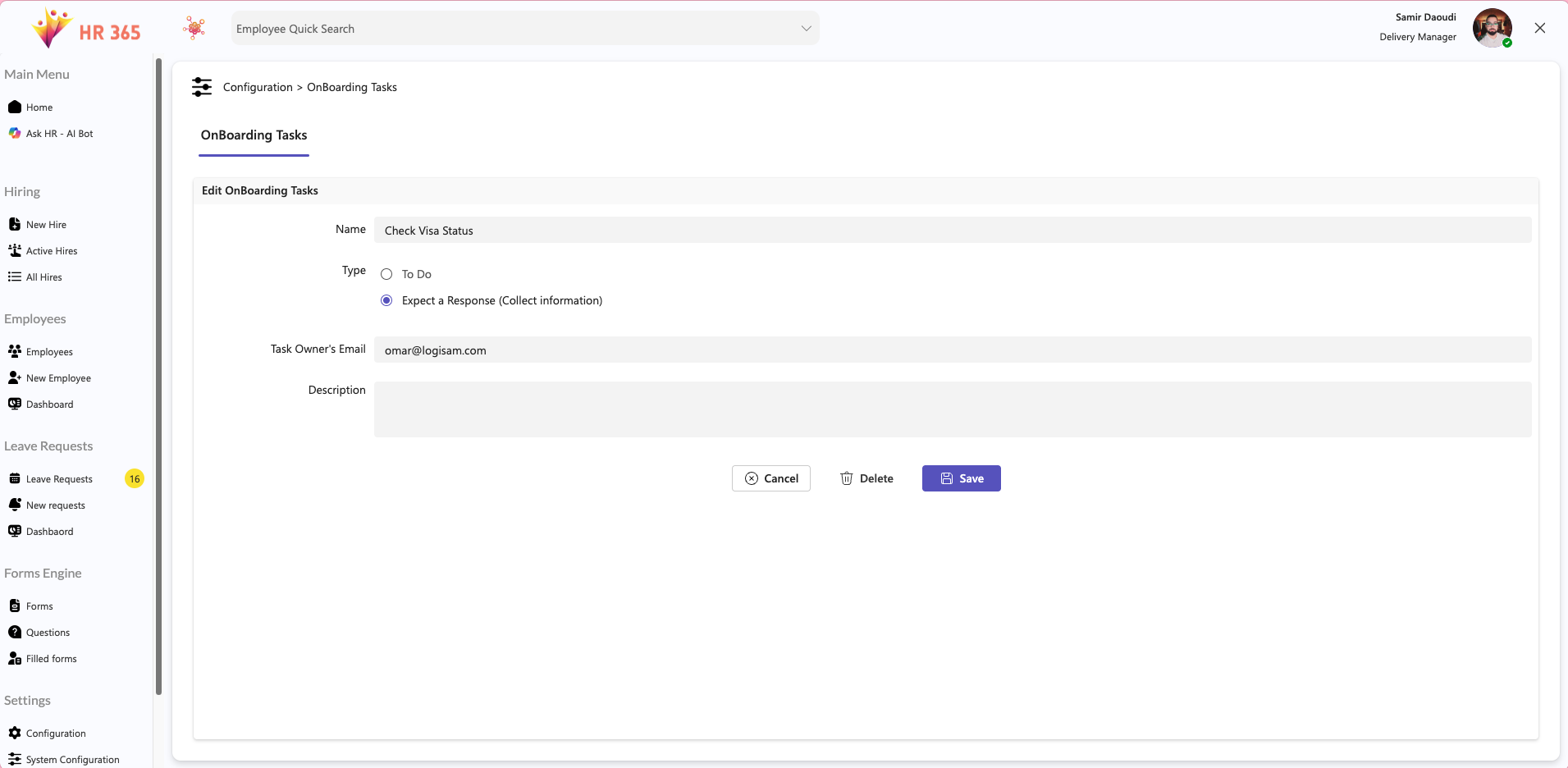
Task: Open Configuration from the breadcrumb
Action: 257,87
